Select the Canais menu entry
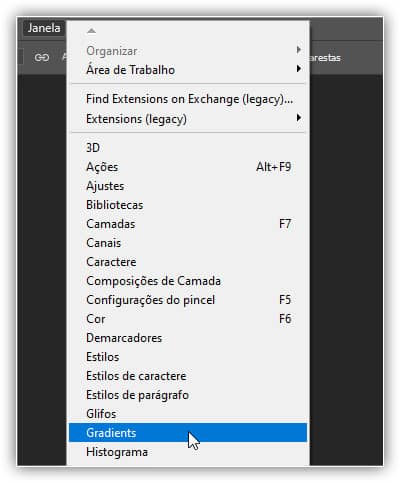Screen dimensions: 400x483 (188, 243)
